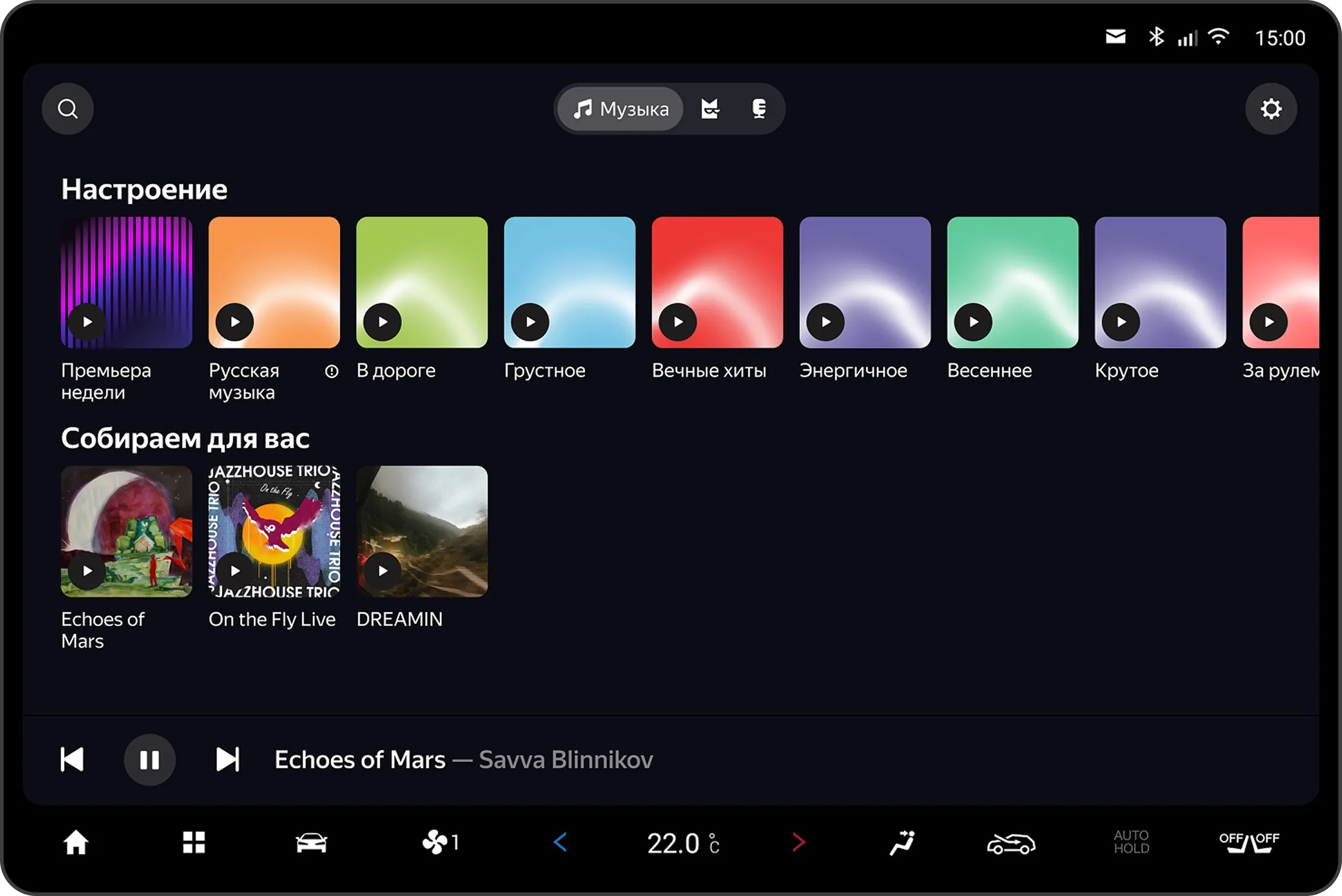Open mail notification icon
This screenshot has width=1342, height=896.
(x=1115, y=37)
